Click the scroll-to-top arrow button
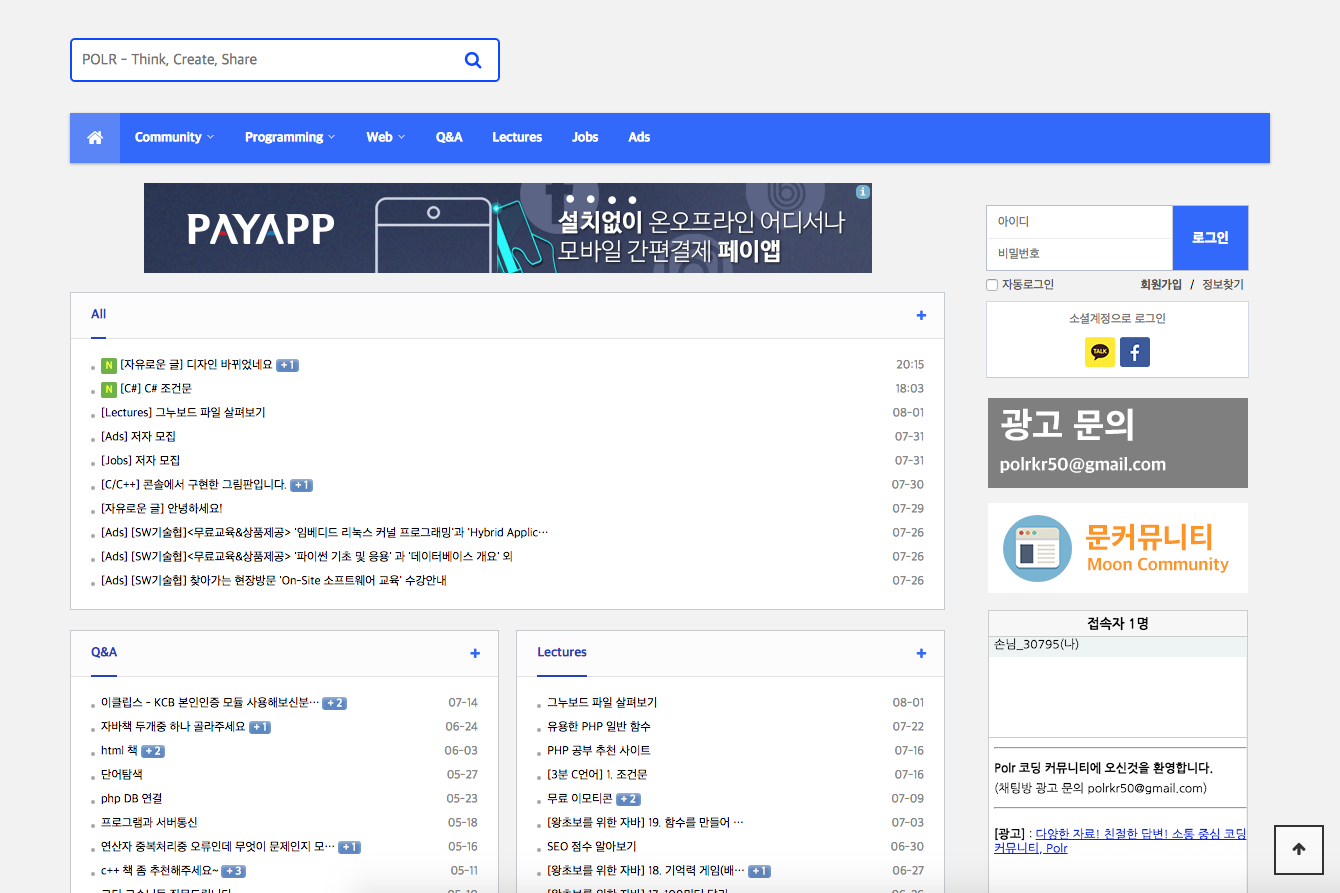The height and width of the screenshot is (893, 1340). pyautogui.click(x=1298, y=850)
